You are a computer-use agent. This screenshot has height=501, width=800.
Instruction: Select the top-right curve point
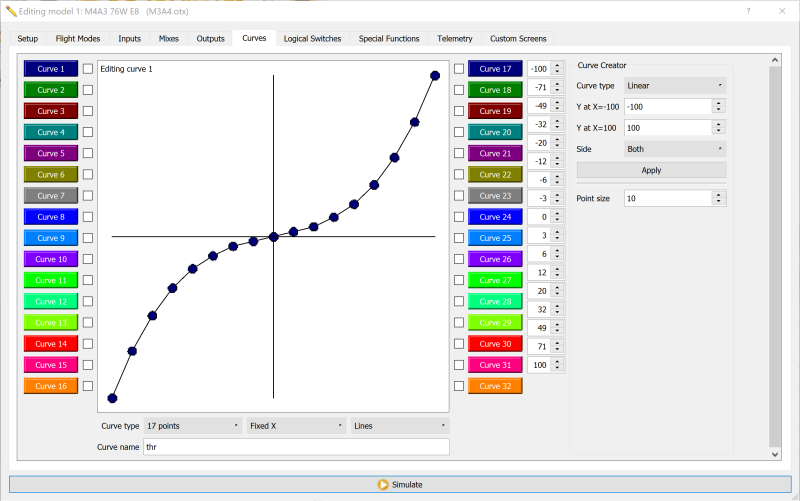click(x=435, y=76)
